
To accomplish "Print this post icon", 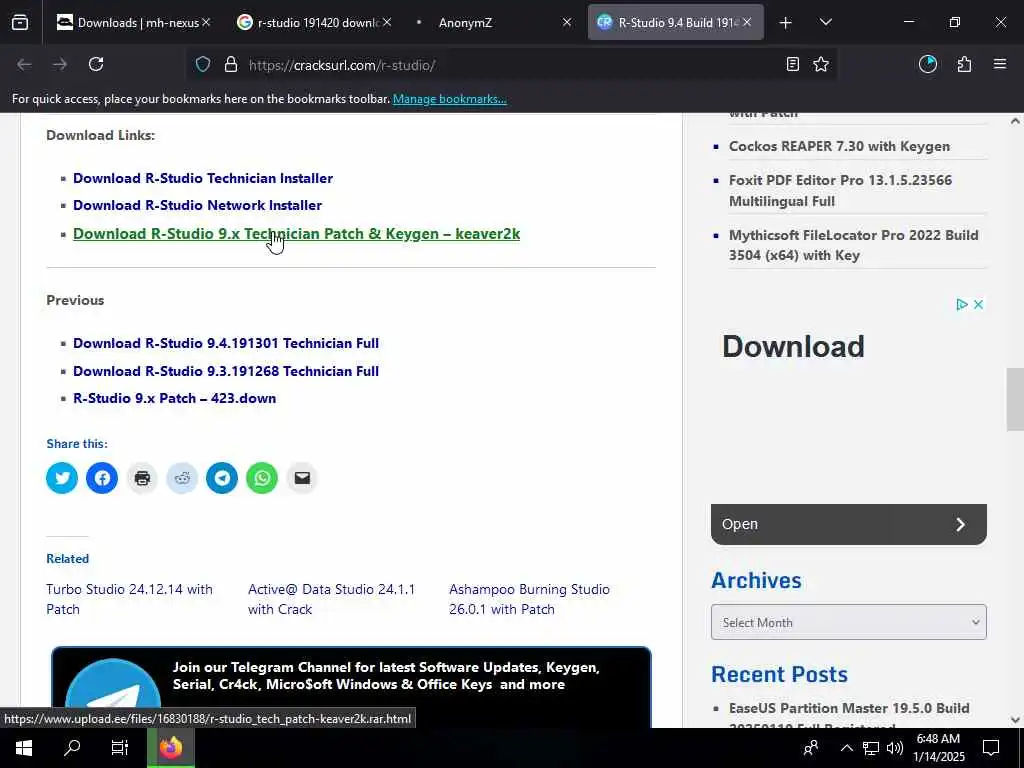I will pyautogui.click(x=142, y=478).
